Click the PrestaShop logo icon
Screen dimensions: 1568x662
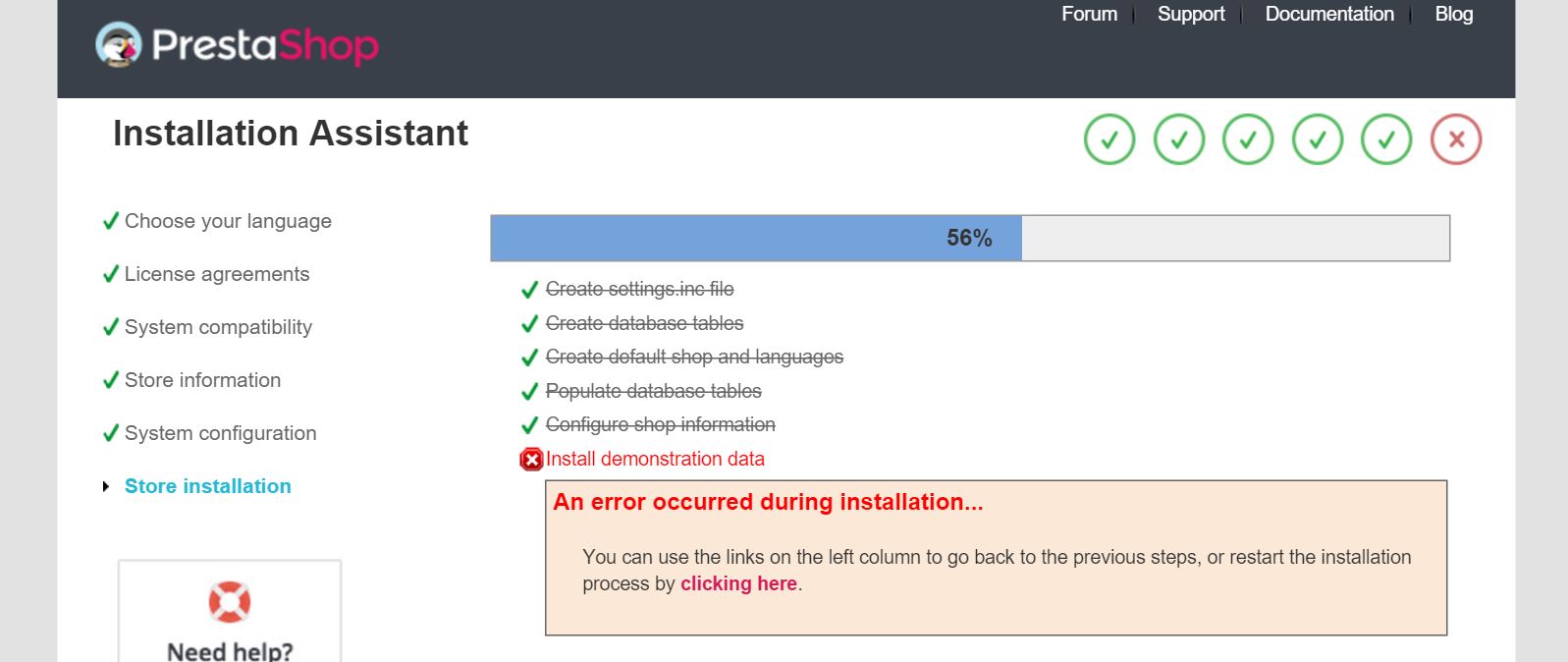point(119,44)
